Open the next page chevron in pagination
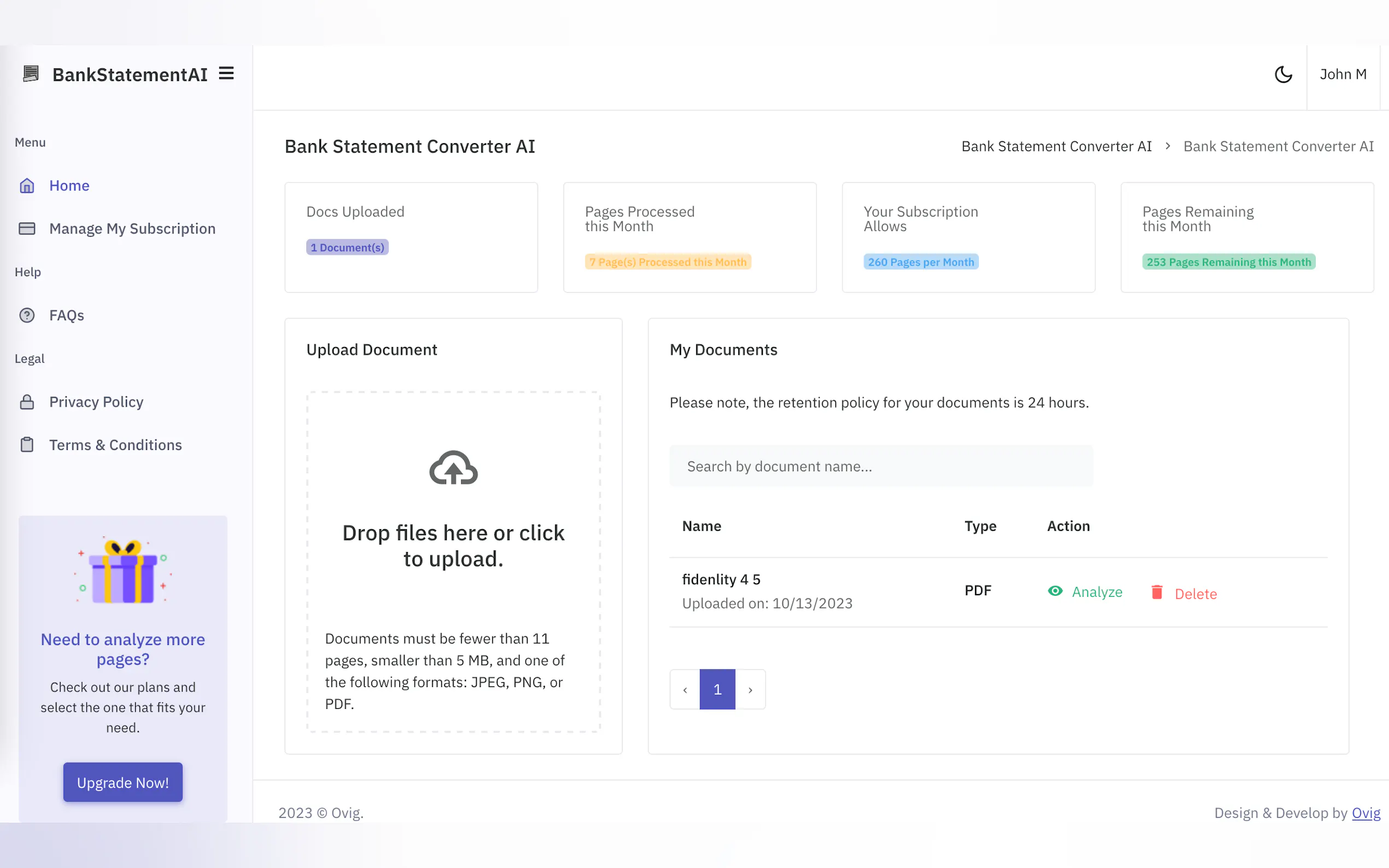Screen dimensions: 1389x868 click(x=751, y=689)
